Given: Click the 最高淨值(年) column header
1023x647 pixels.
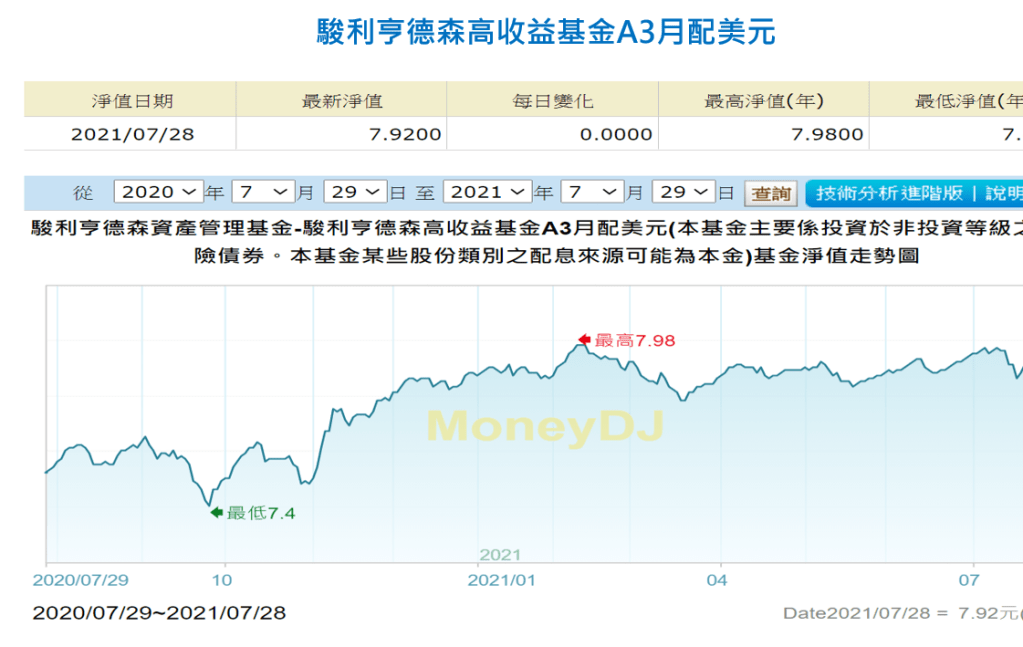Looking at the screenshot, I should pos(763,101).
